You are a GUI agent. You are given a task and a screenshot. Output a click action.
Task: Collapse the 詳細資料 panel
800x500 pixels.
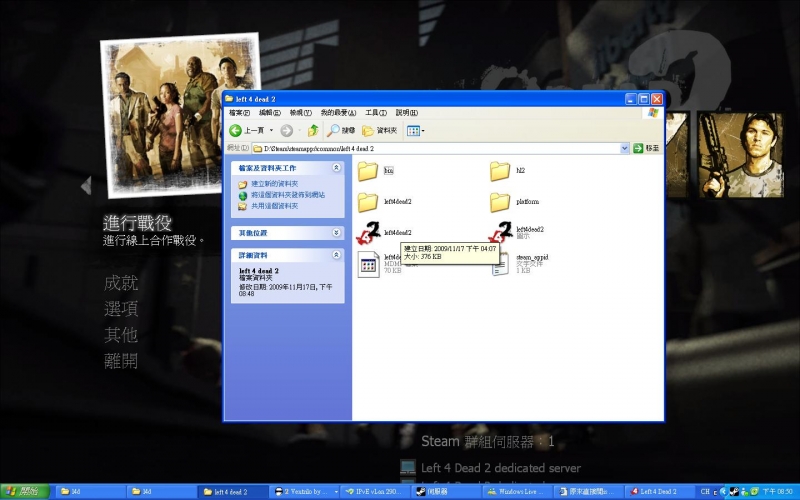(336, 255)
